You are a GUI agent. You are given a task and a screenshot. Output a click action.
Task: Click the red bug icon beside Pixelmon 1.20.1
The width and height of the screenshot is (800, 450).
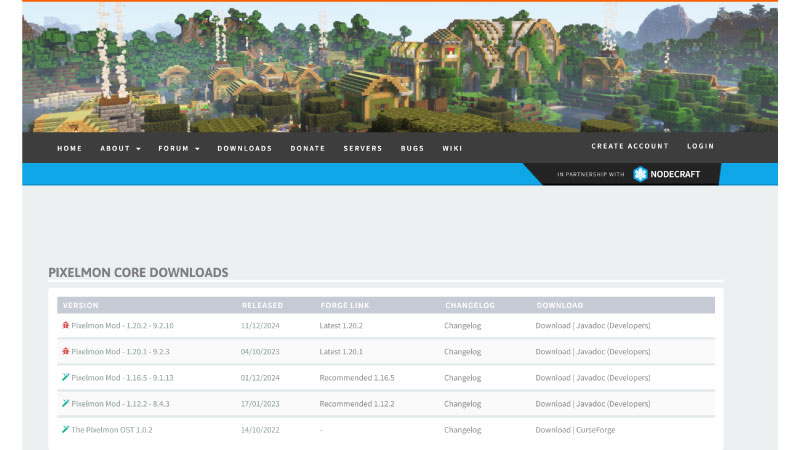65,351
